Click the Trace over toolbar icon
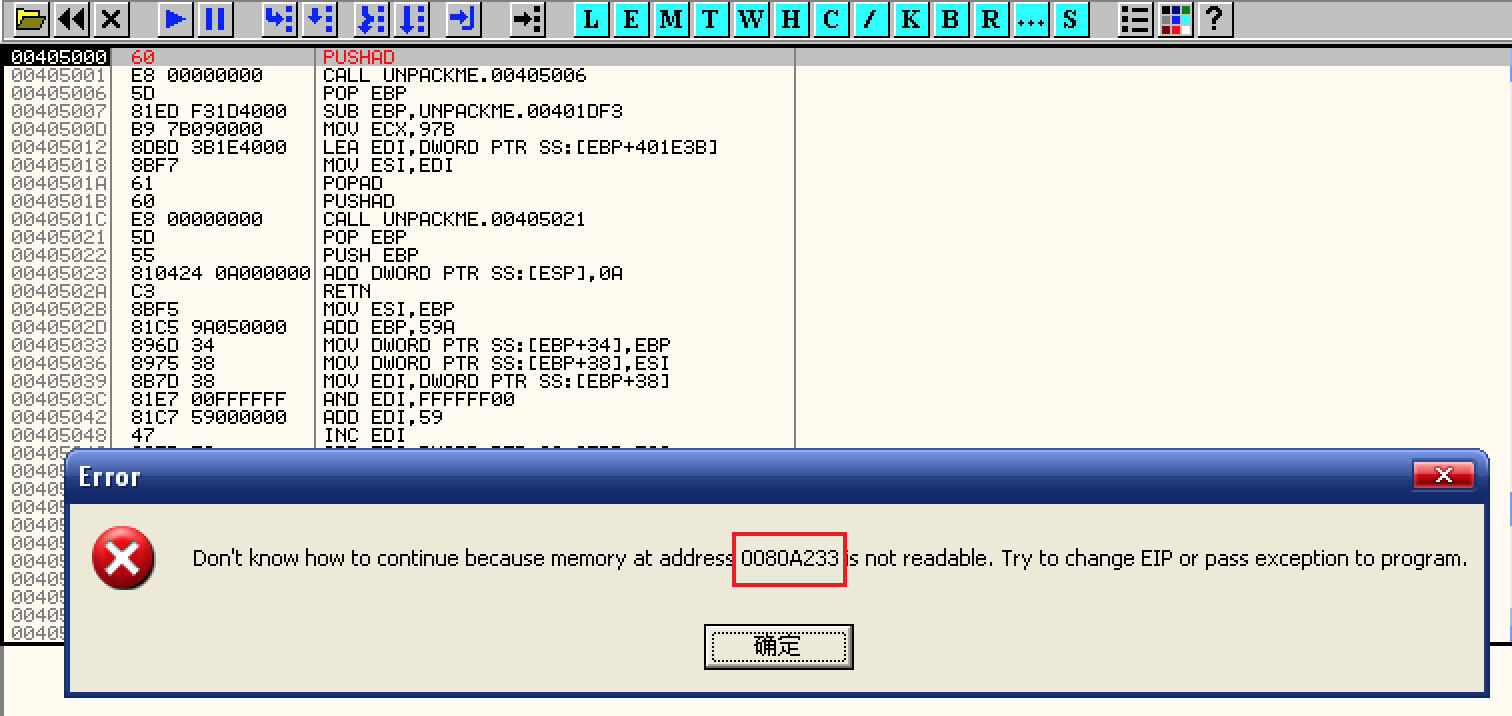The image size is (1512, 716). tap(412, 18)
